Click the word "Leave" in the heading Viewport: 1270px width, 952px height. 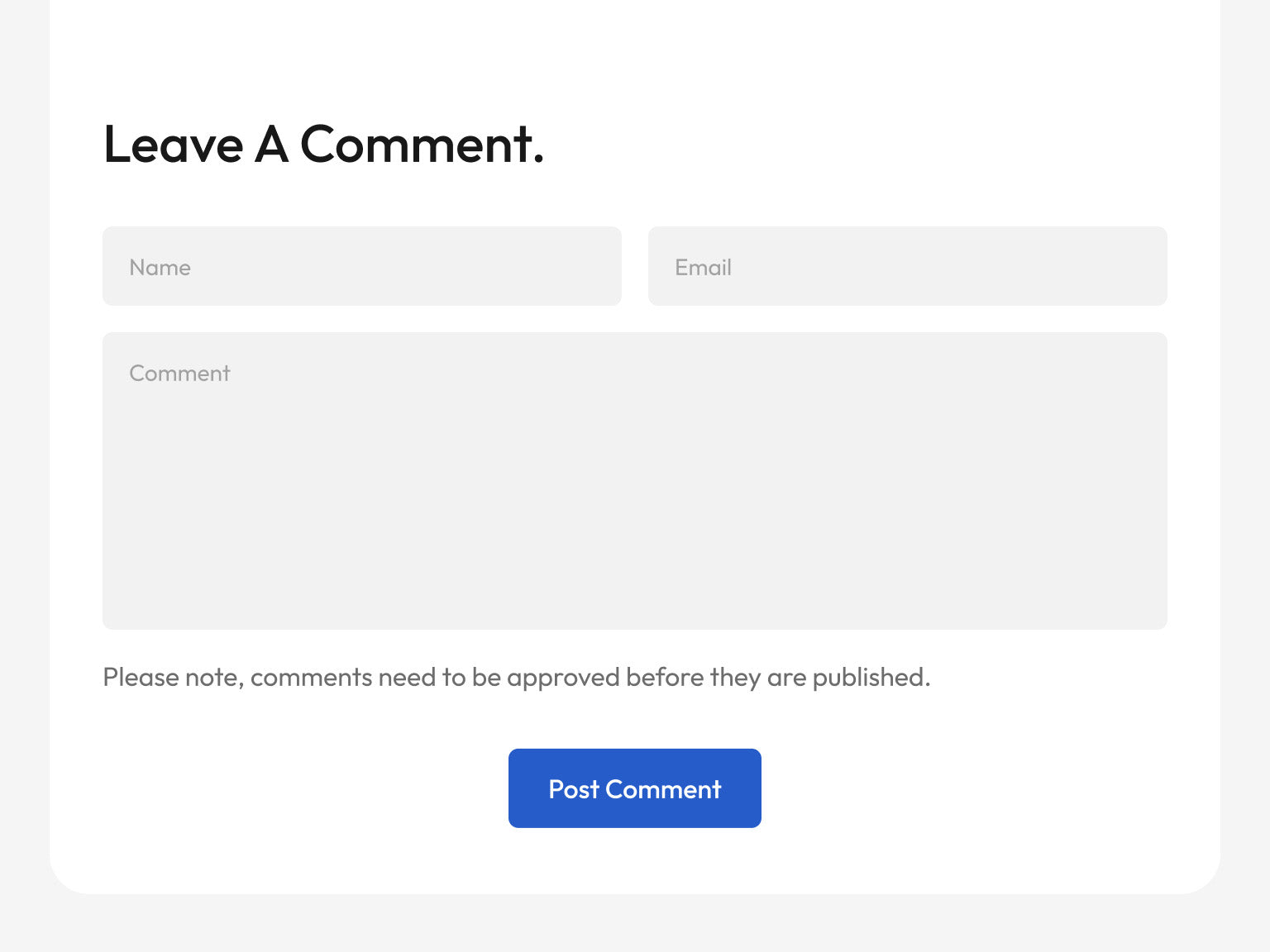point(173,145)
